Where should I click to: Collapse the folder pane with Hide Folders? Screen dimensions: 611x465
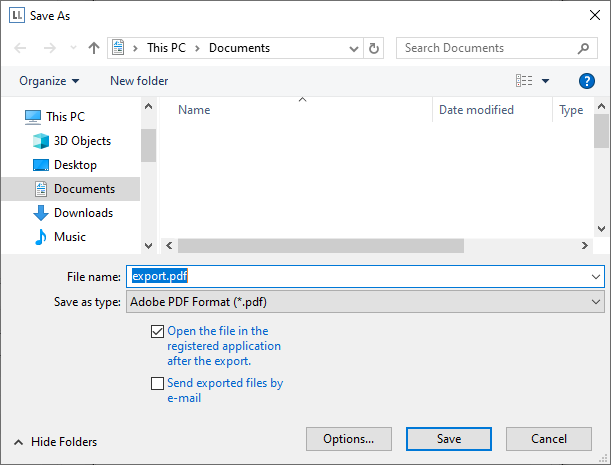coord(55,442)
